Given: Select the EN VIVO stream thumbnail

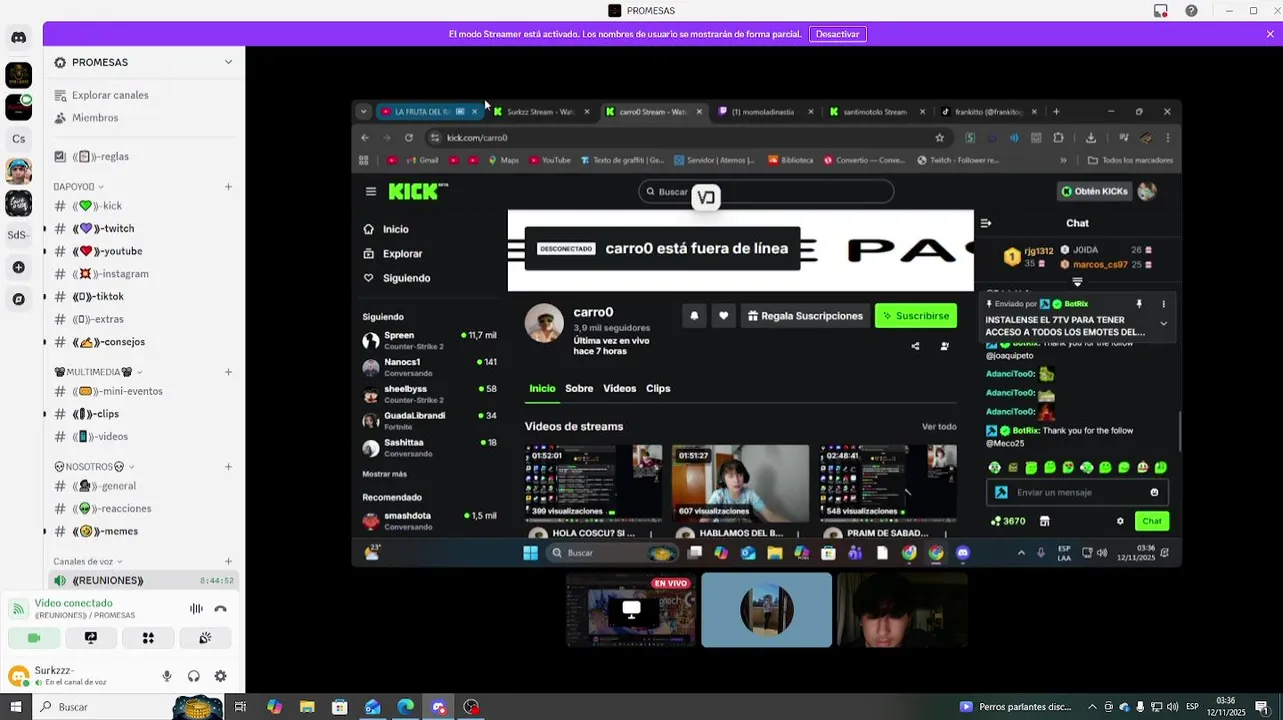Looking at the screenshot, I should click(x=631, y=610).
